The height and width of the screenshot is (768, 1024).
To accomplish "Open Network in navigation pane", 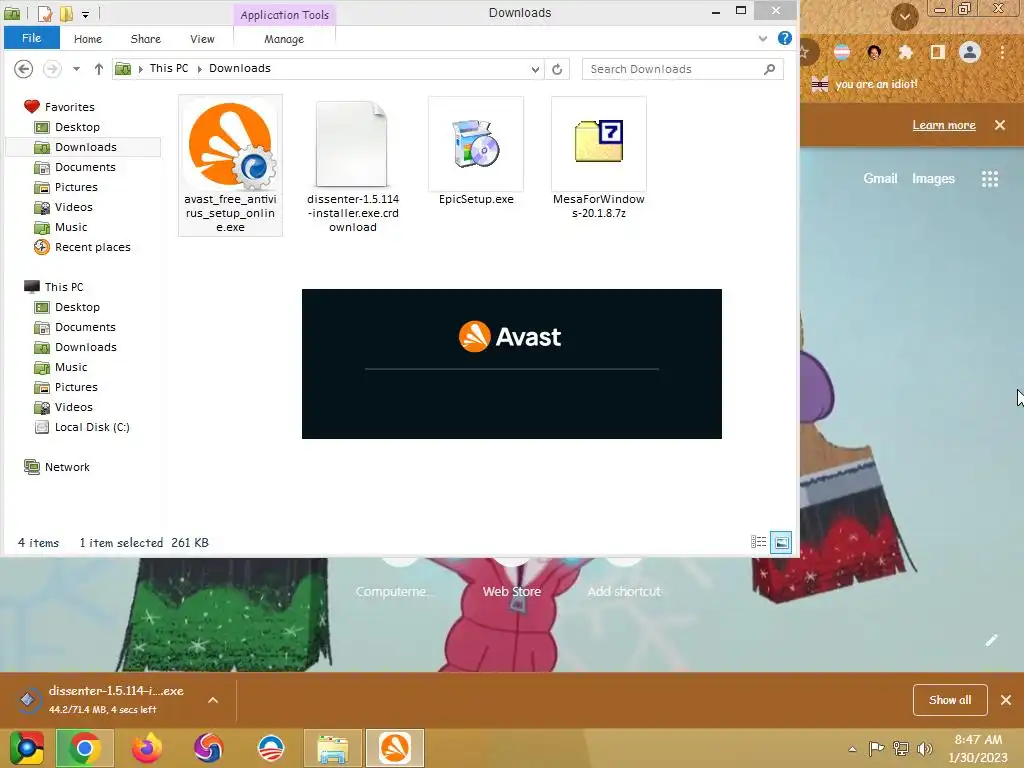I will (x=67, y=468).
